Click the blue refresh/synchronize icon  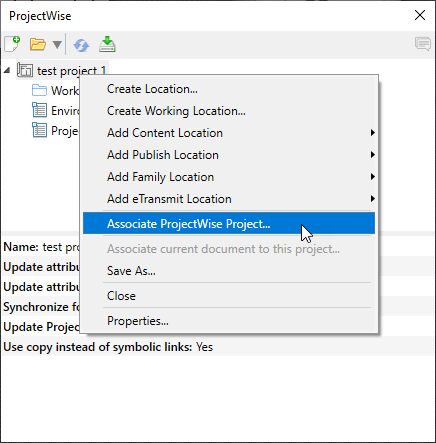click(x=81, y=45)
